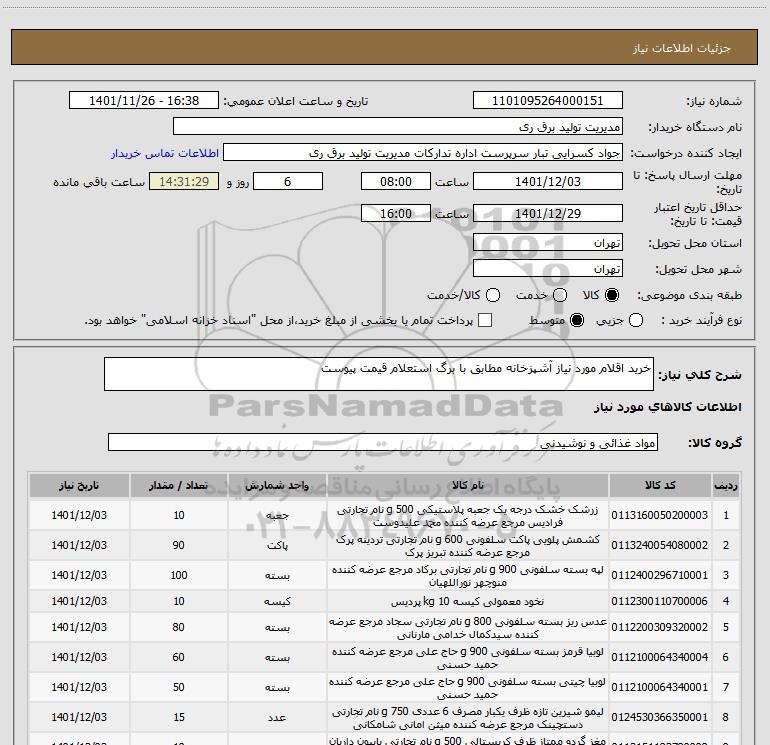The height and width of the screenshot is (745, 770).
Task: Click the لیمو شیرین تازه product name cell
Action: click(x=468, y=717)
